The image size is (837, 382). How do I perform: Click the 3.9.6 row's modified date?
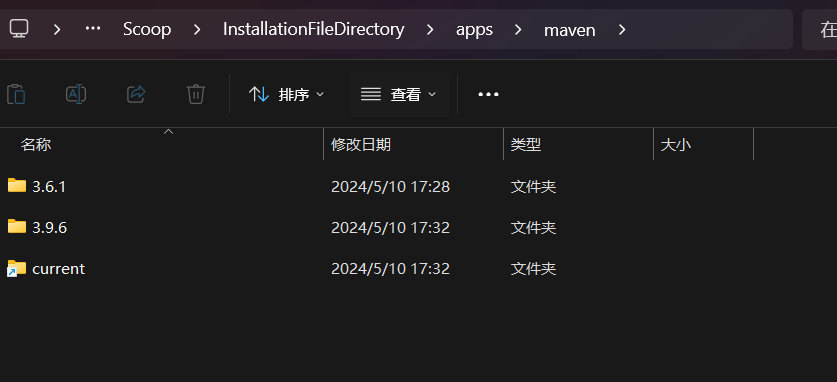pyautogui.click(x=390, y=228)
